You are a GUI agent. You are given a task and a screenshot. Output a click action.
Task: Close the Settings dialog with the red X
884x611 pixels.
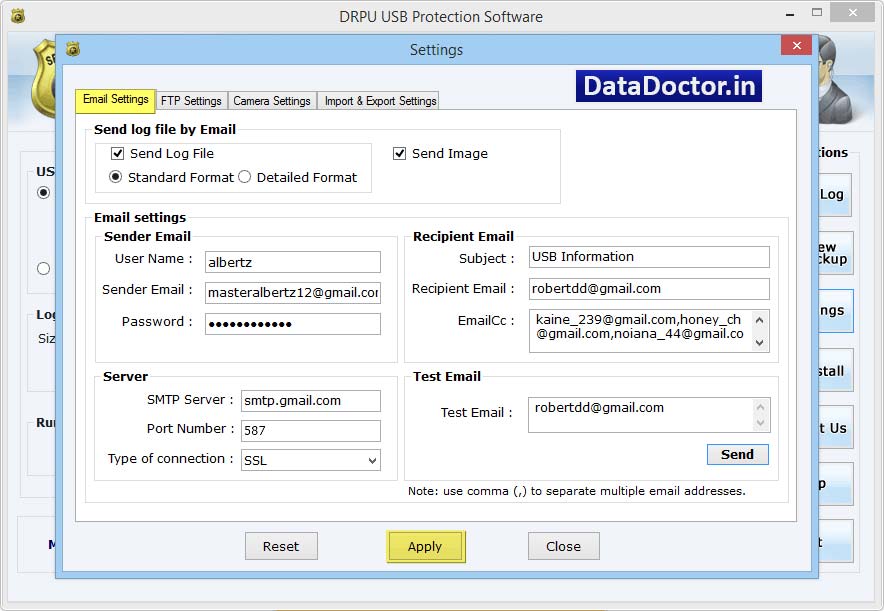click(796, 45)
